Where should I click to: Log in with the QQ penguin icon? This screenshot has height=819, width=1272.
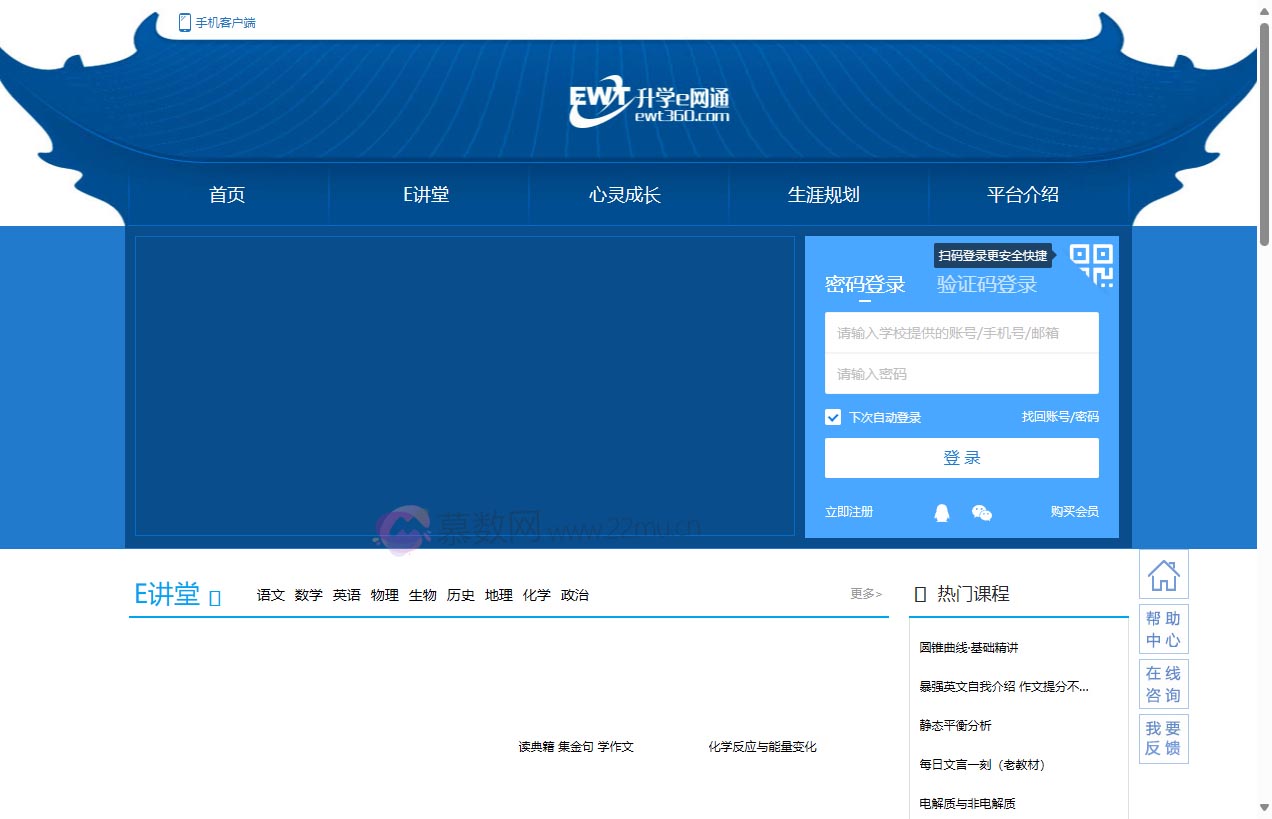tap(941, 512)
